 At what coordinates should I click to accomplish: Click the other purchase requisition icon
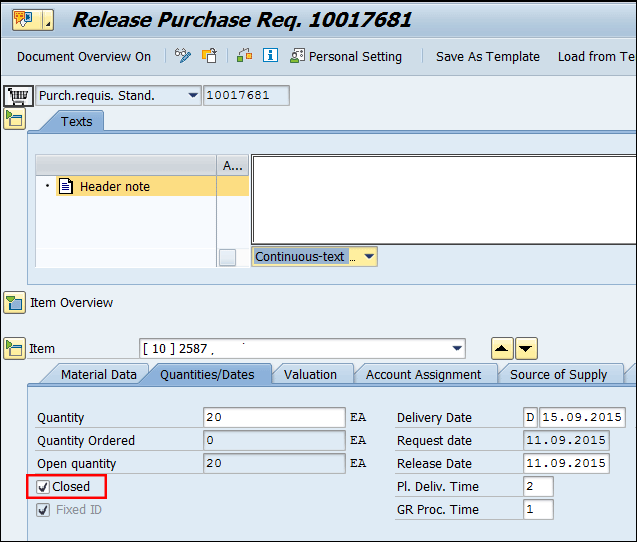point(209,56)
